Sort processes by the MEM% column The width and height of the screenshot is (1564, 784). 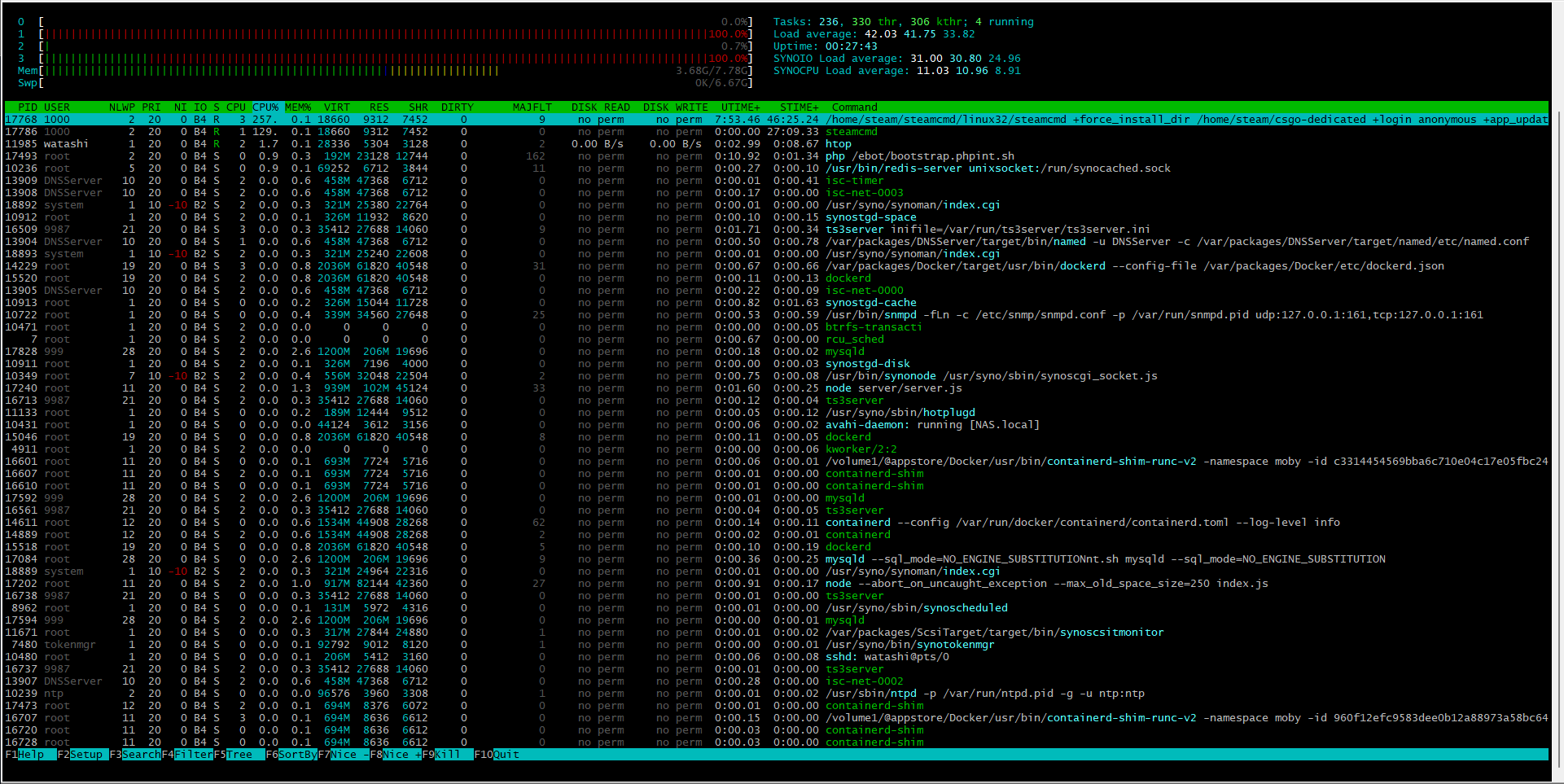point(297,107)
